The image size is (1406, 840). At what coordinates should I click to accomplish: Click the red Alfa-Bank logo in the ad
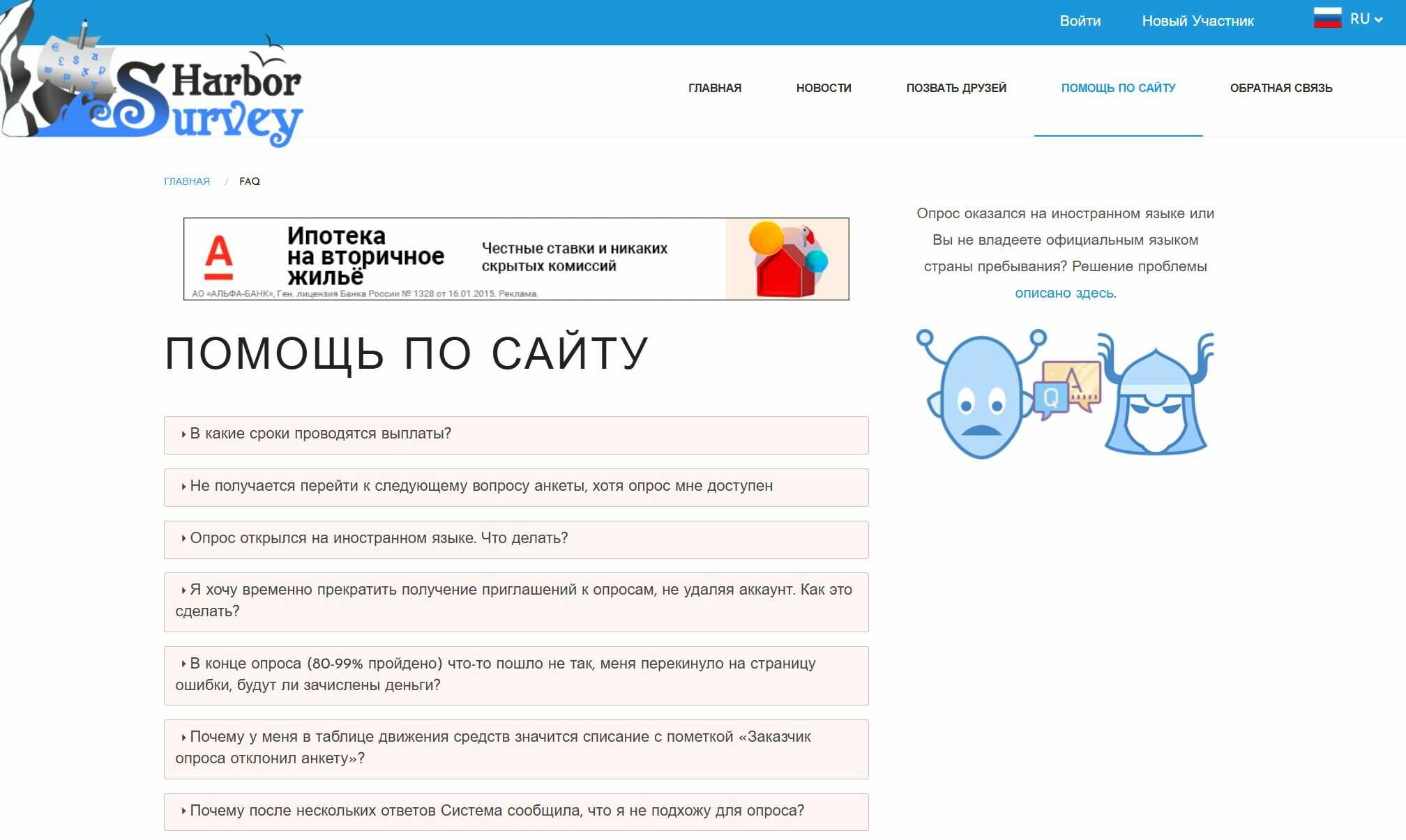(219, 257)
